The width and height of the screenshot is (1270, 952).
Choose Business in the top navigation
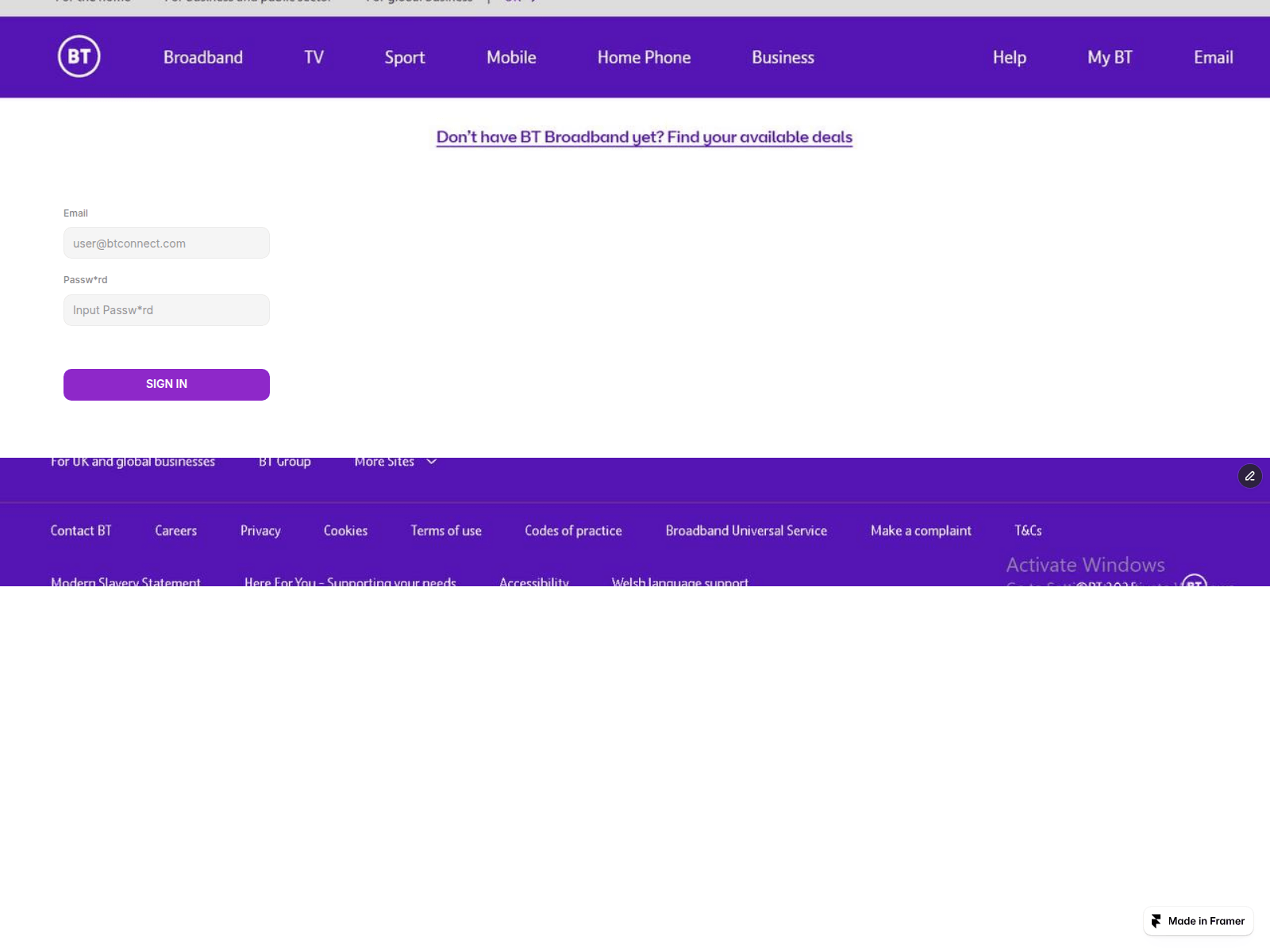coord(783,57)
